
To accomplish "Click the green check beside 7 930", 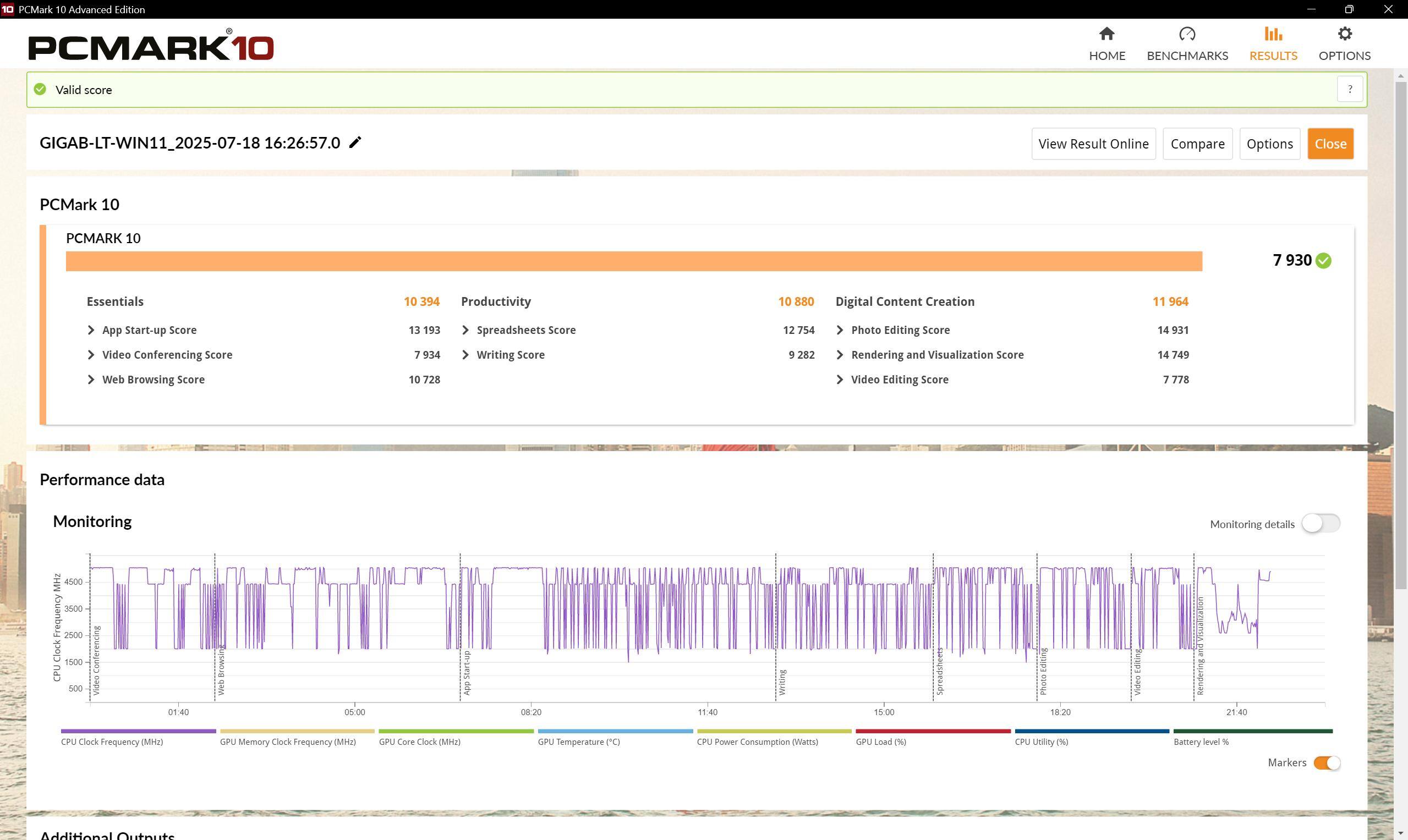I will [x=1323, y=260].
